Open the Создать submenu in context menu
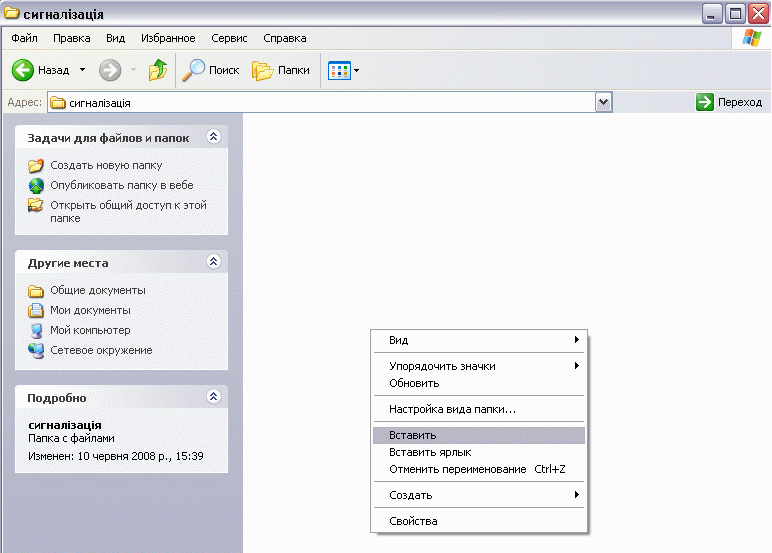This screenshot has width=772, height=553. point(411,495)
